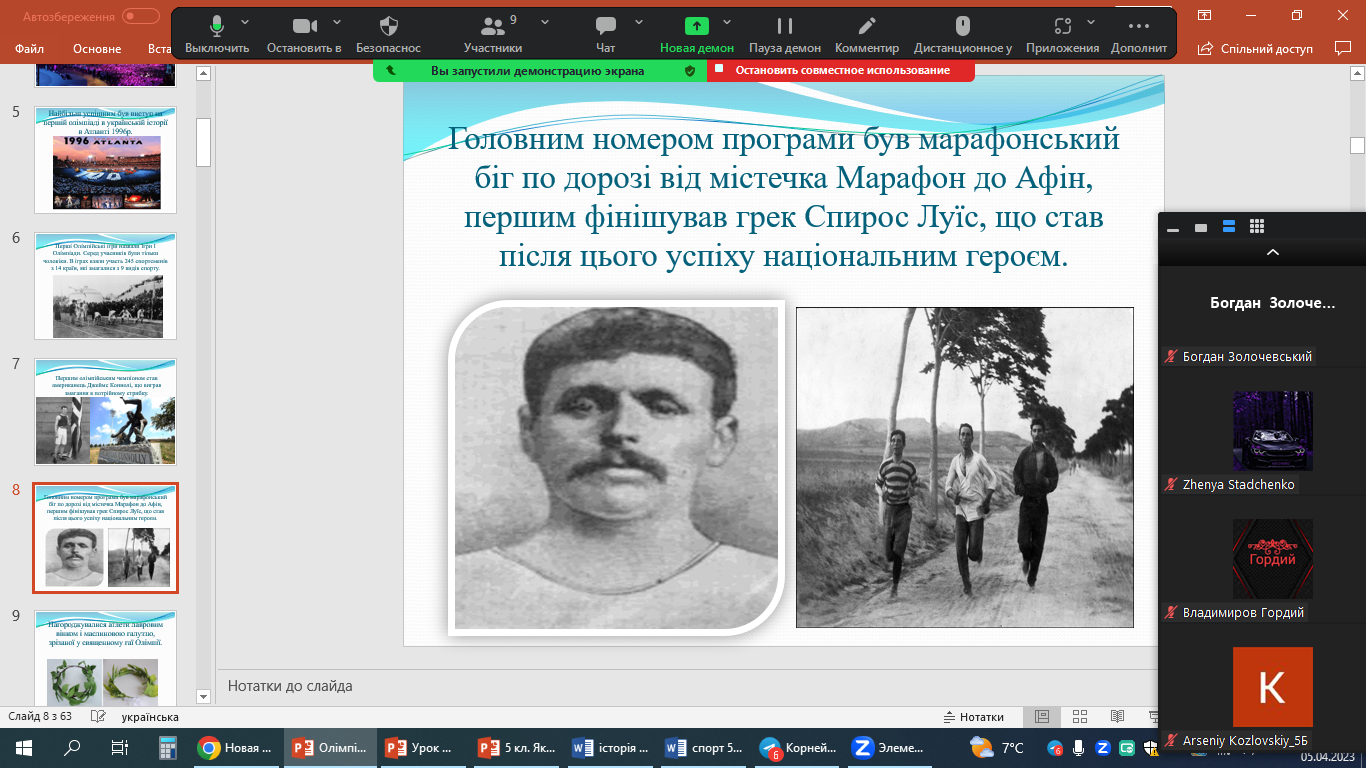This screenshot has width=1366, height=768.
Task: Select the marathon runners photo on slide
Action: pyautogui.click(x=965, y=467)
